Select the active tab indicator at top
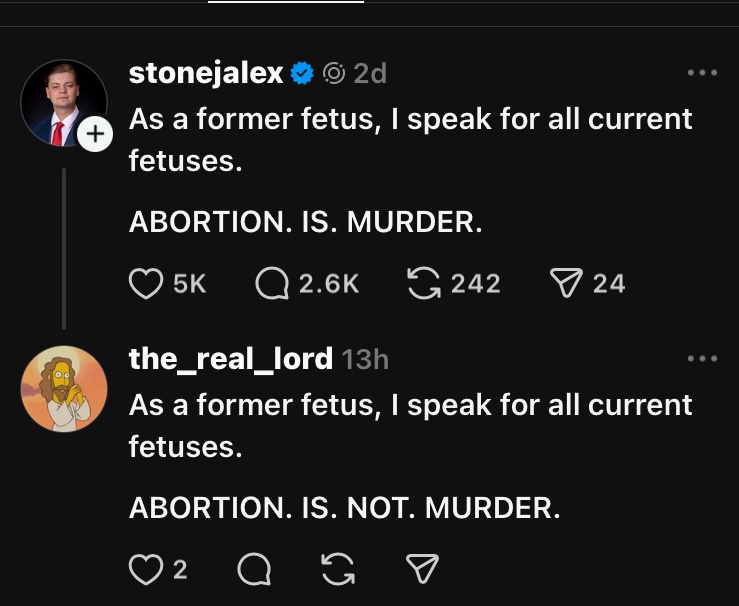This screenshot has width=739, height=606. point(286,3)
